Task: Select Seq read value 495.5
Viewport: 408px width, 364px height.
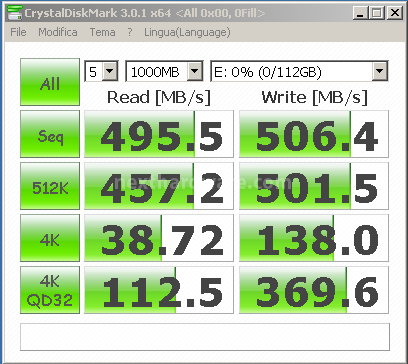Action: (x=159, y=134)
